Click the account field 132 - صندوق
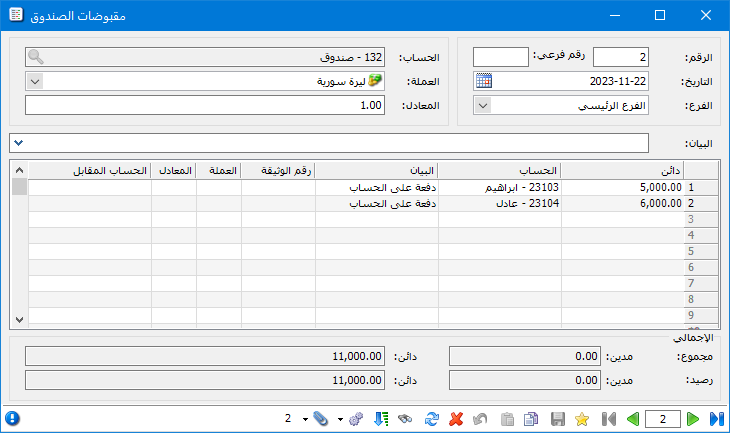Viewport: 730px width, 433px height. (x=205, y=57)
